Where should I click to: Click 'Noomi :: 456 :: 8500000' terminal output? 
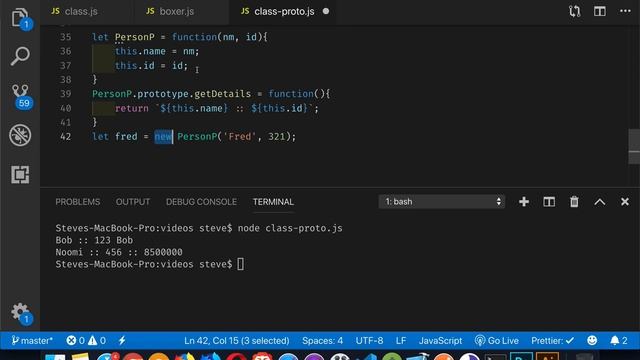119,252
